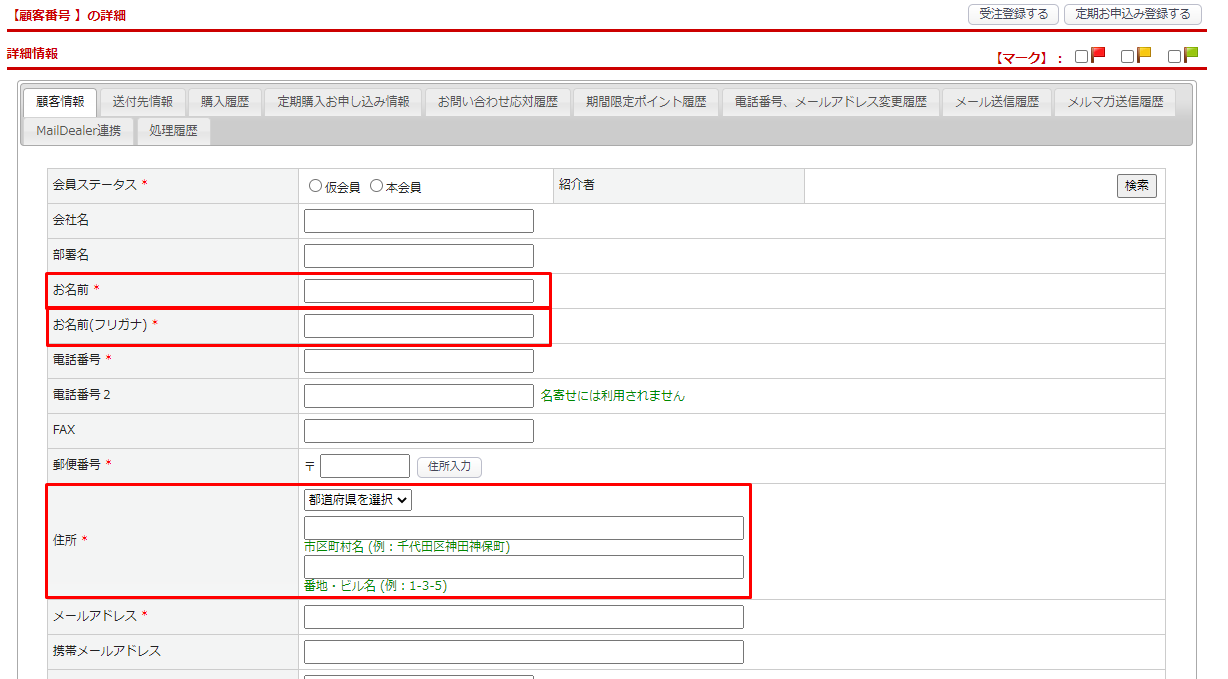Select the 本会員 radio button
Viewport: 1228px width, 679px height.
pos(377,186)
